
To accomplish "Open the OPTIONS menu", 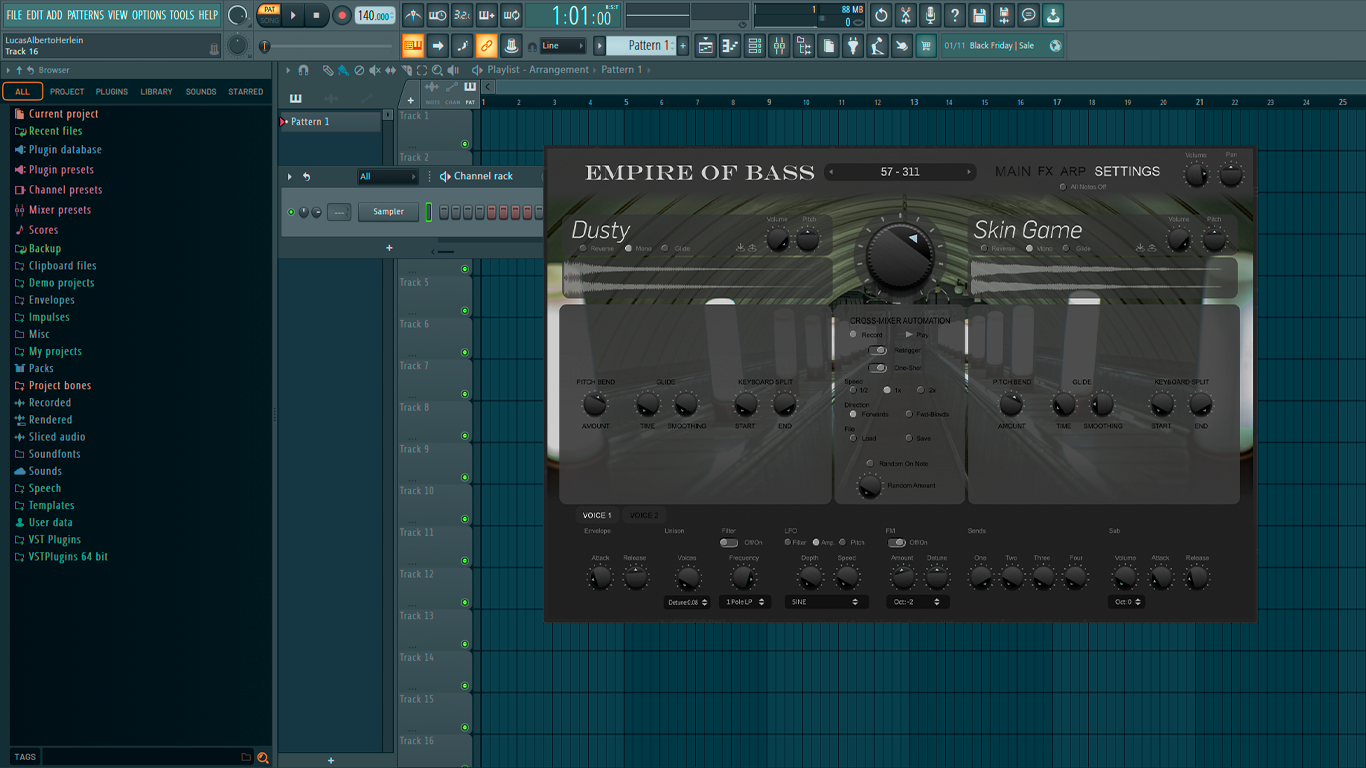I will [x=149, y=15].
